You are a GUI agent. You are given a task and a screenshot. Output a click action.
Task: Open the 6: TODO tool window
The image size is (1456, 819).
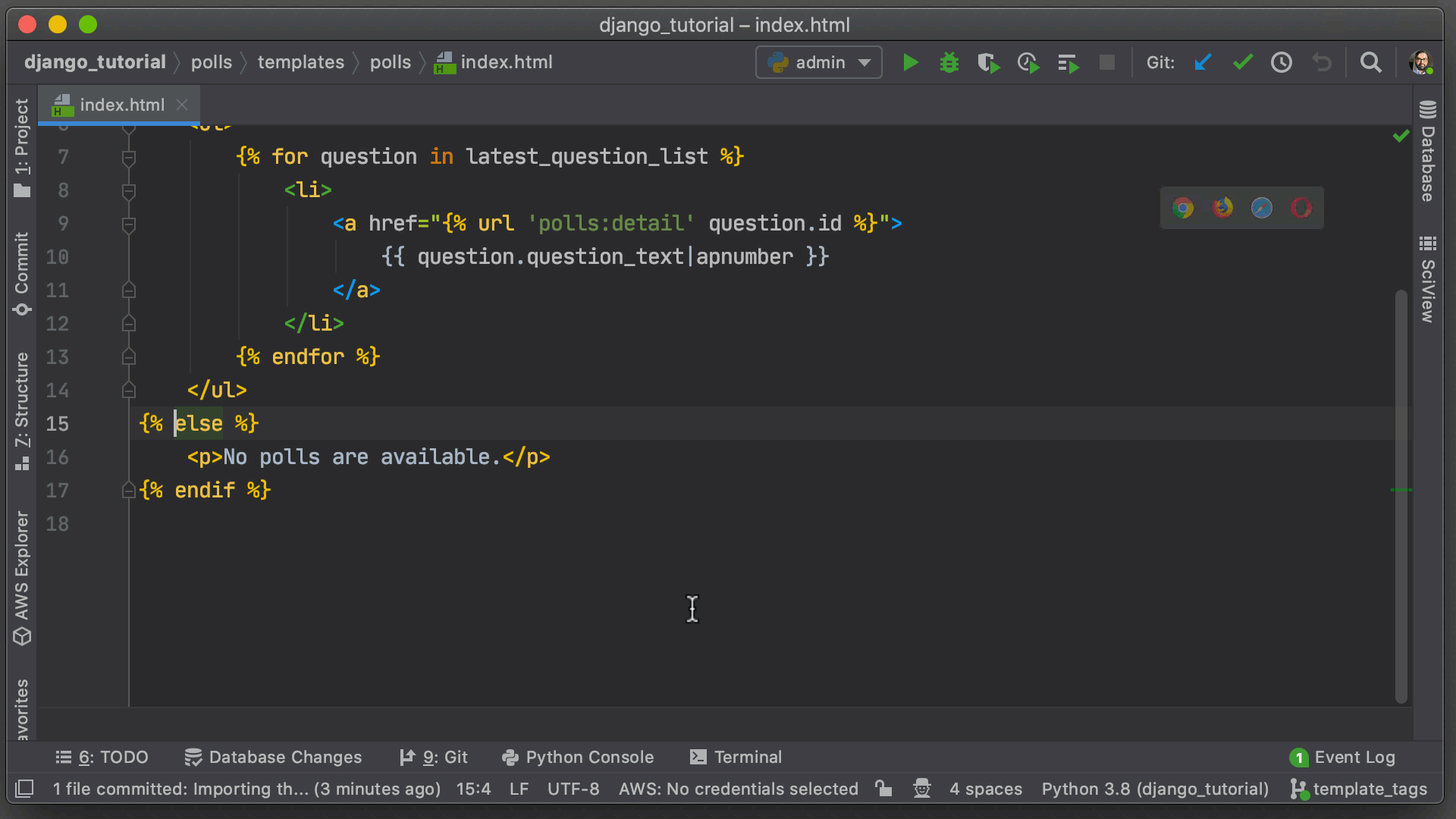102,757
